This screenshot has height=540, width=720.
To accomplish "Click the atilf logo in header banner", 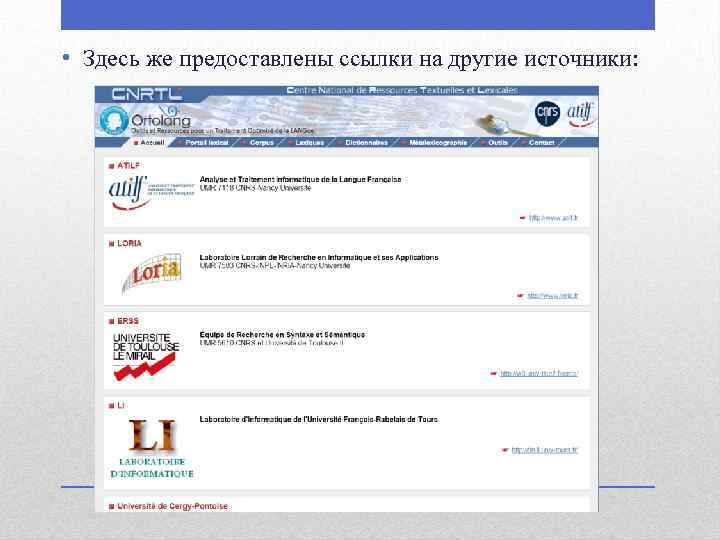I will coord(581,115).
